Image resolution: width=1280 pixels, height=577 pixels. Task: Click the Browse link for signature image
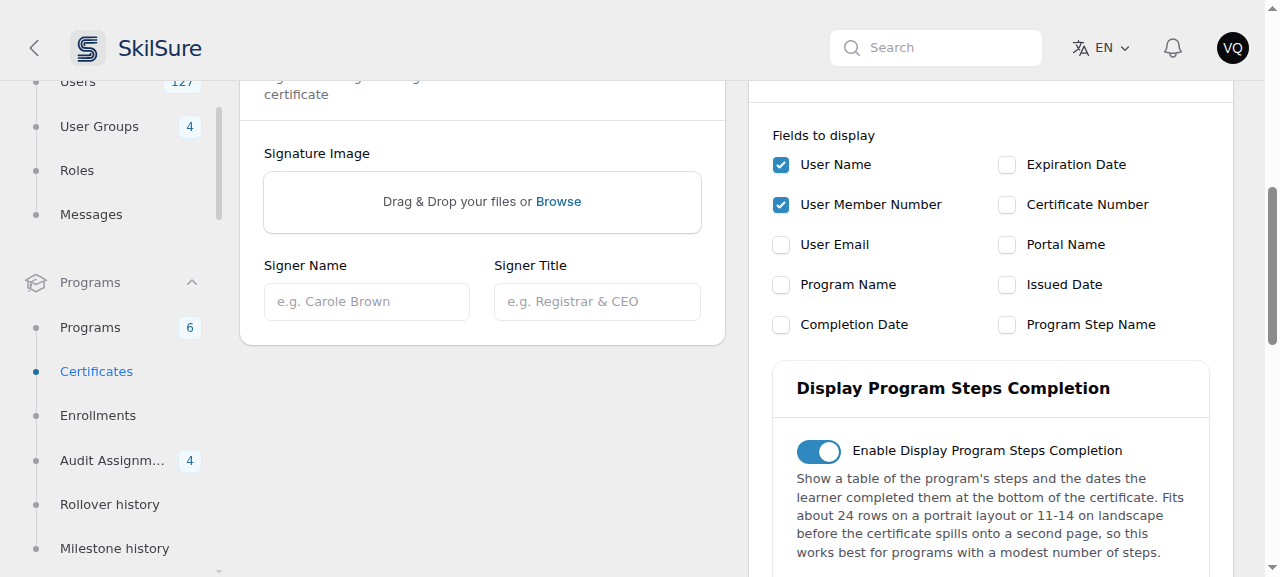(558, 202)
